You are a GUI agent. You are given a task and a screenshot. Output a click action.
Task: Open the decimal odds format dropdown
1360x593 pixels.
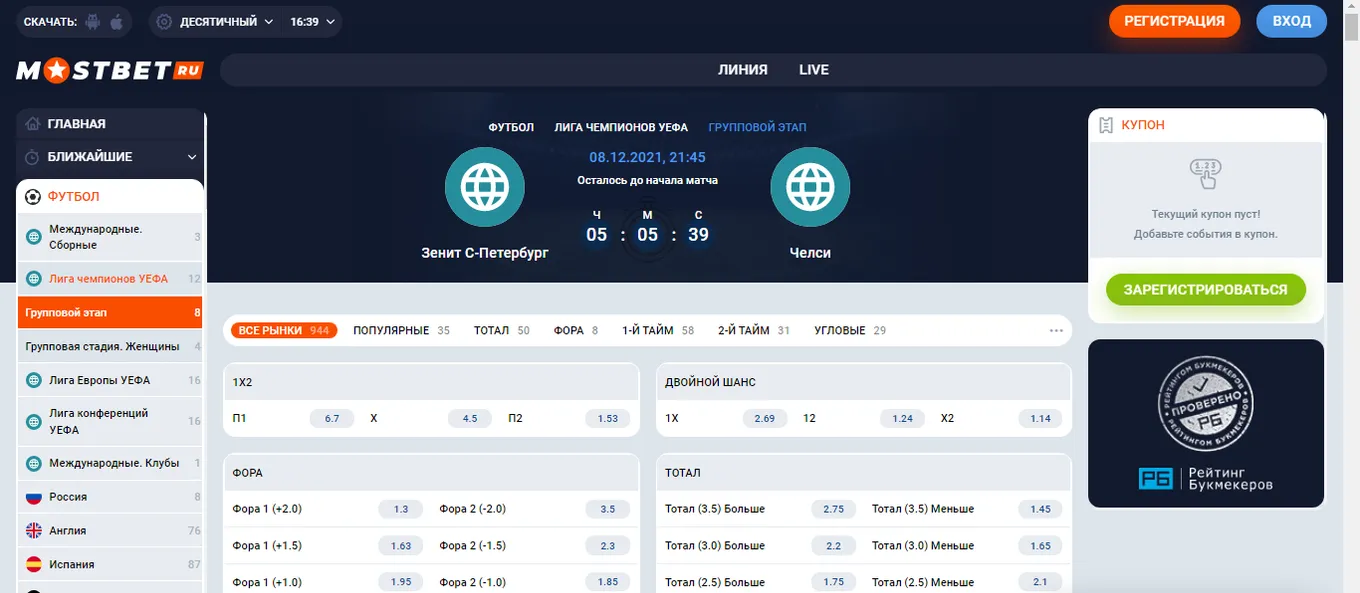tap(214, 21)
